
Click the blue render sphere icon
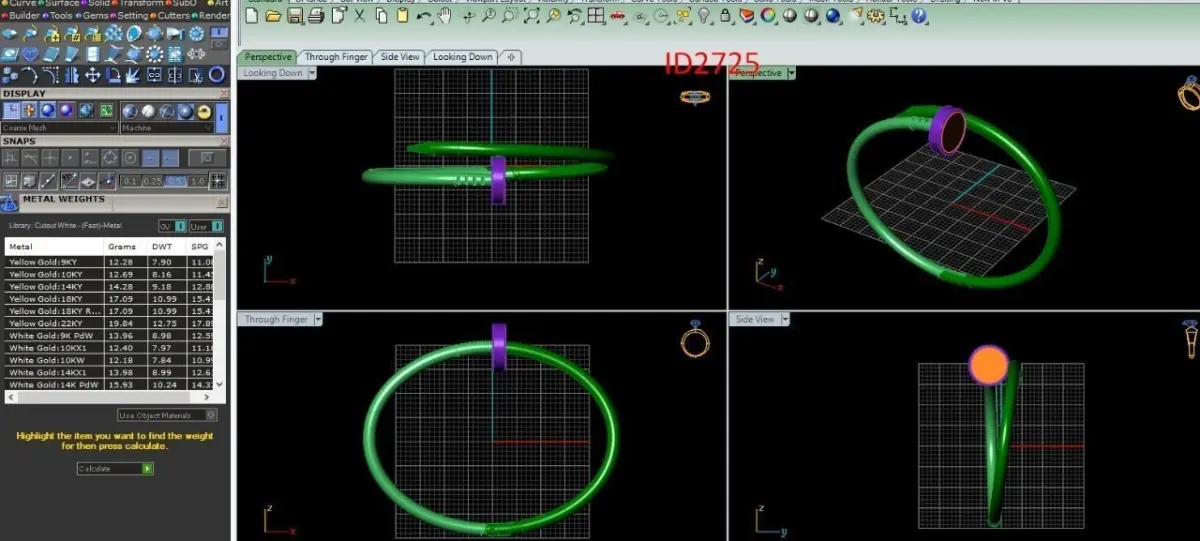coord(833,15)
